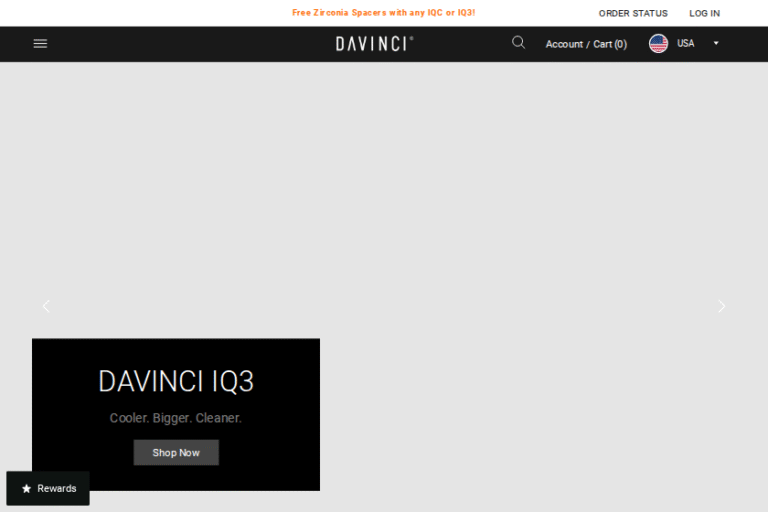This screenshot has width=768, height=512.
Task: Click the DAVINCI IQ3 heading
Action: coord(176,381)
